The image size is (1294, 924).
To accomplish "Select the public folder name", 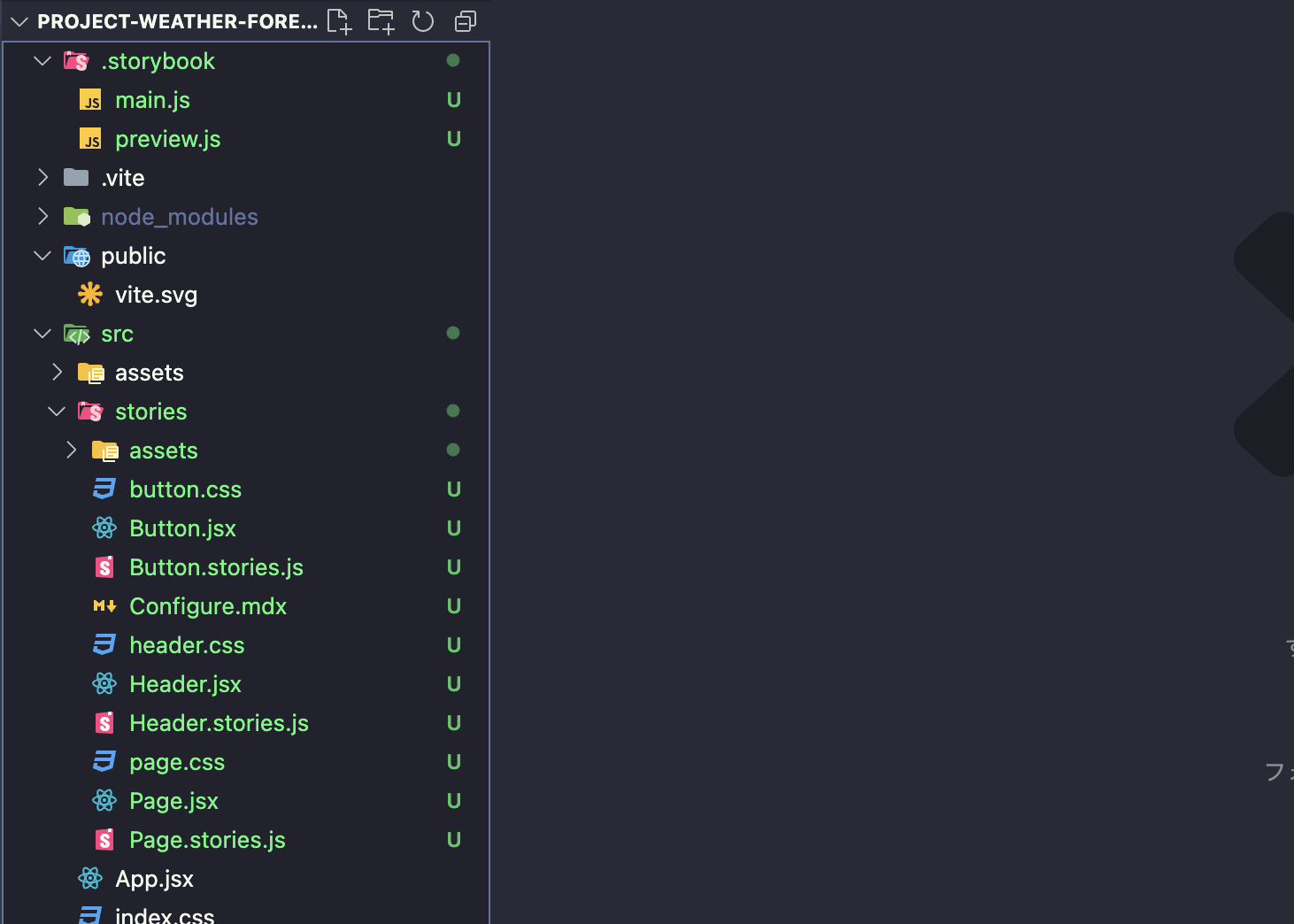I will pos(134,256).
